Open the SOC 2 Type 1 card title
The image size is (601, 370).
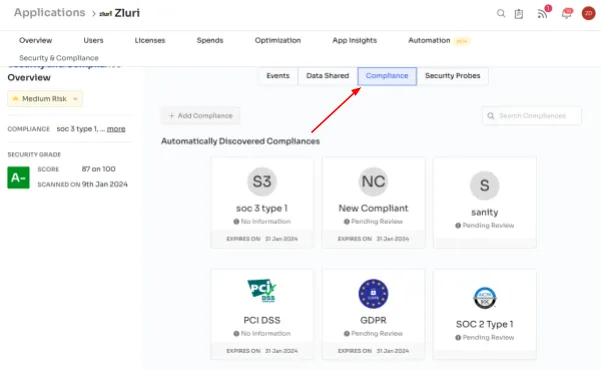[484, 324]
